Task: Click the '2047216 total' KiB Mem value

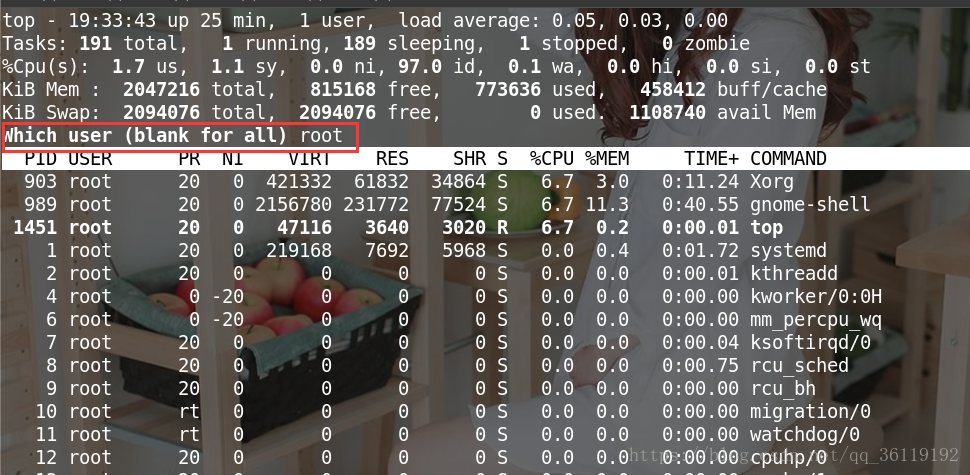Action: (x=199, y=90)
